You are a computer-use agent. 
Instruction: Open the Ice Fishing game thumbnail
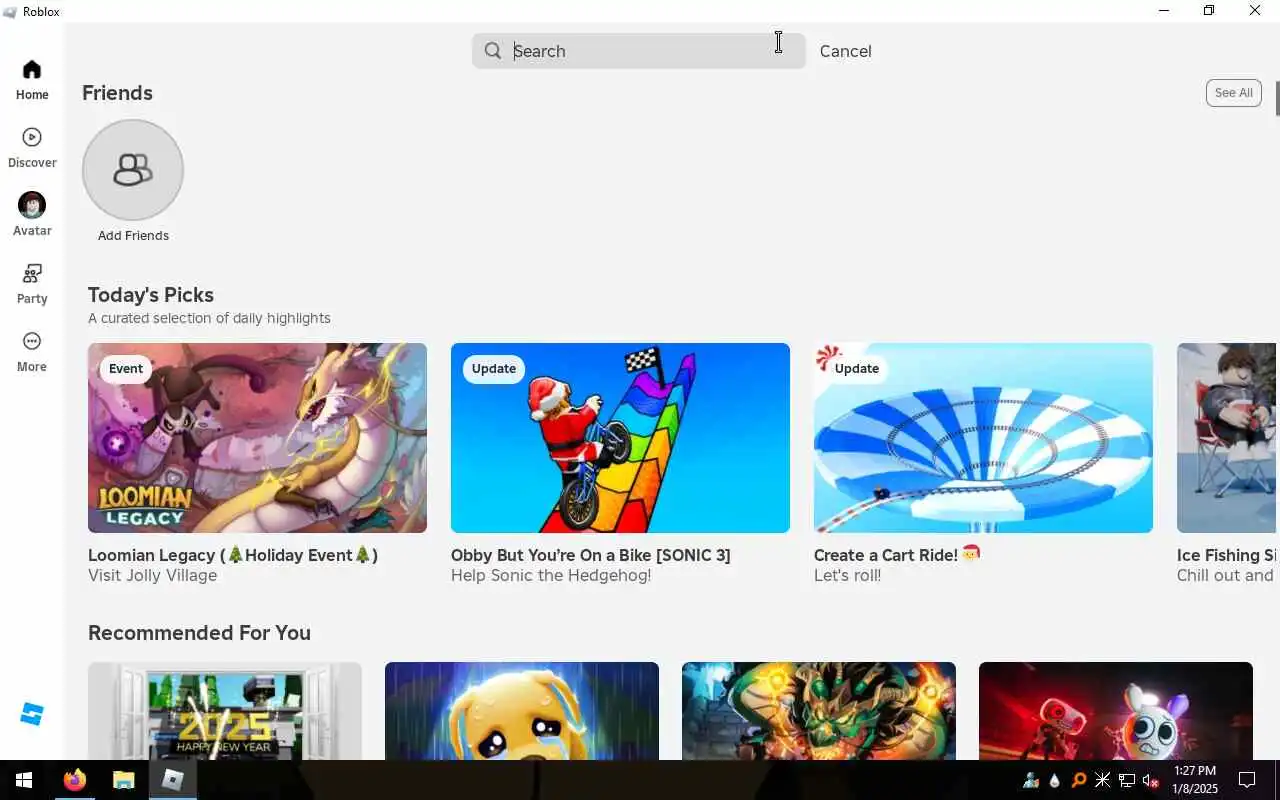[1227, 438]
